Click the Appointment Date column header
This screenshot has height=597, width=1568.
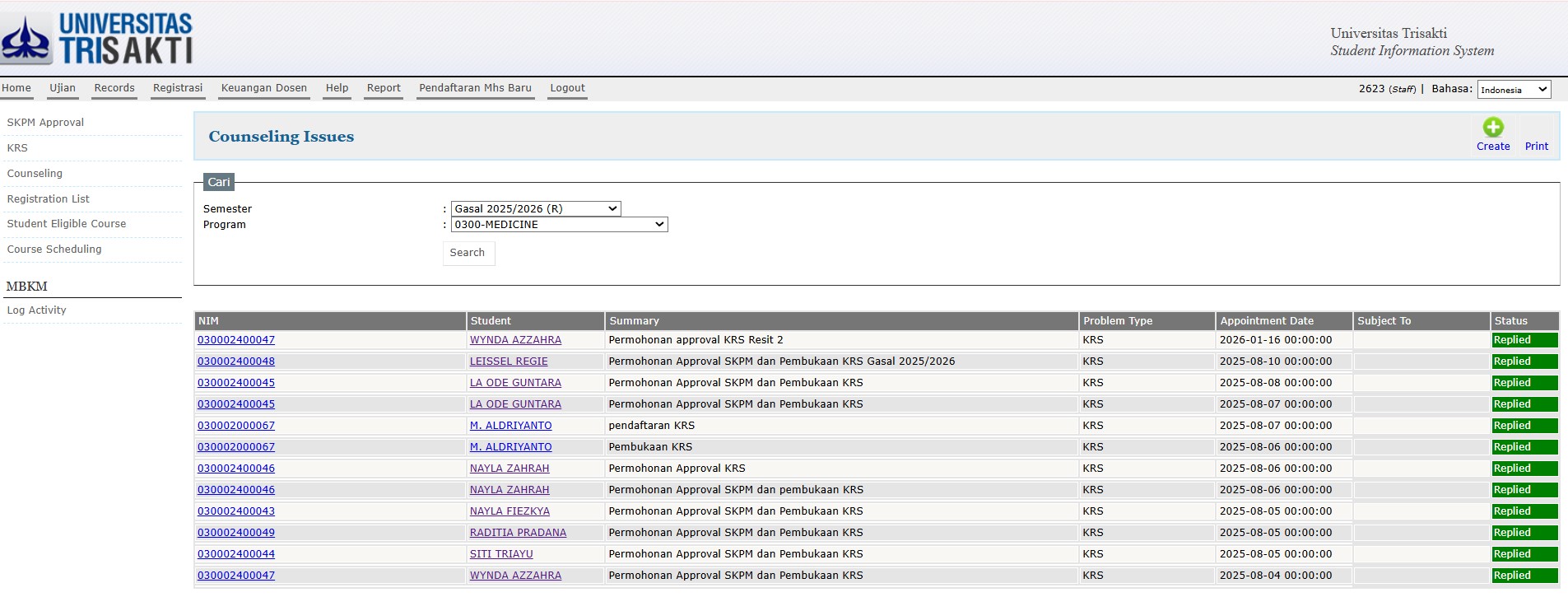coord(1267,321)
